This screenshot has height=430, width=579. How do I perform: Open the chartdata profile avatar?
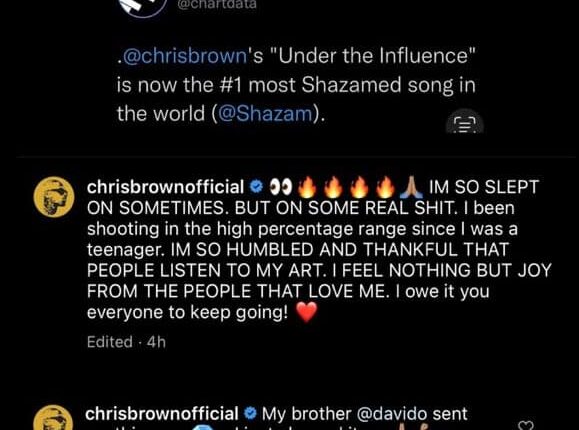(143, 7)
